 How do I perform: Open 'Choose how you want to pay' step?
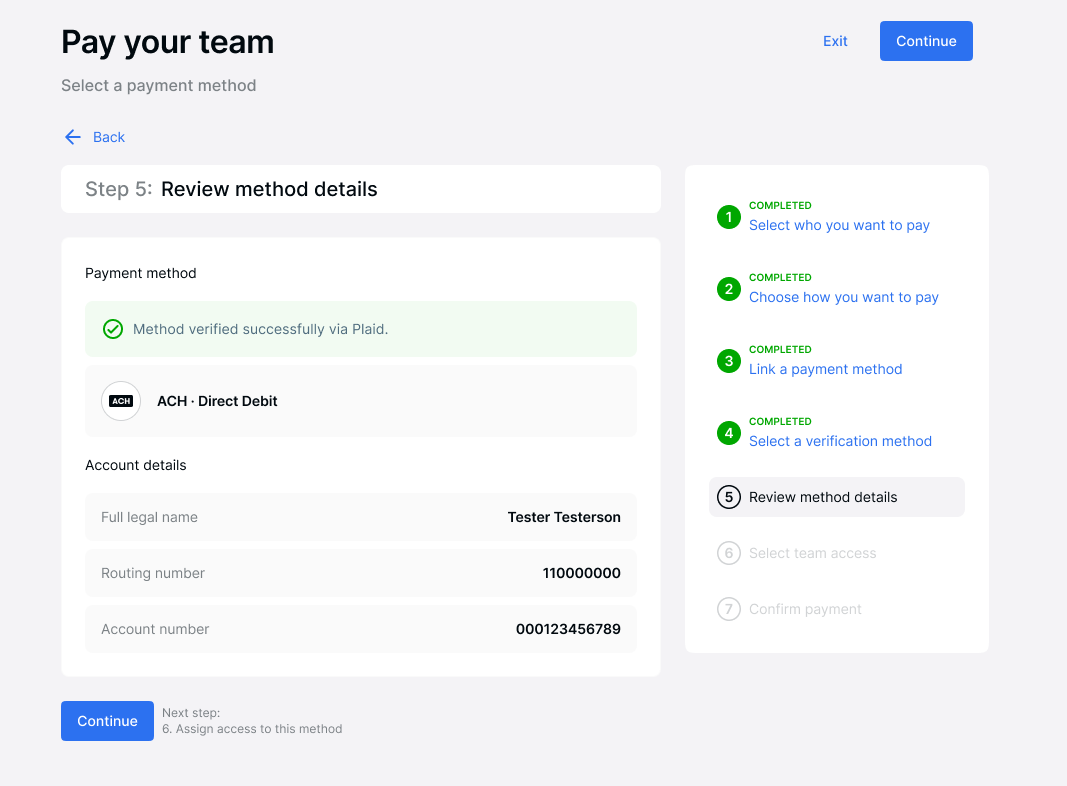pyautogui.click(x=844, y=297)
